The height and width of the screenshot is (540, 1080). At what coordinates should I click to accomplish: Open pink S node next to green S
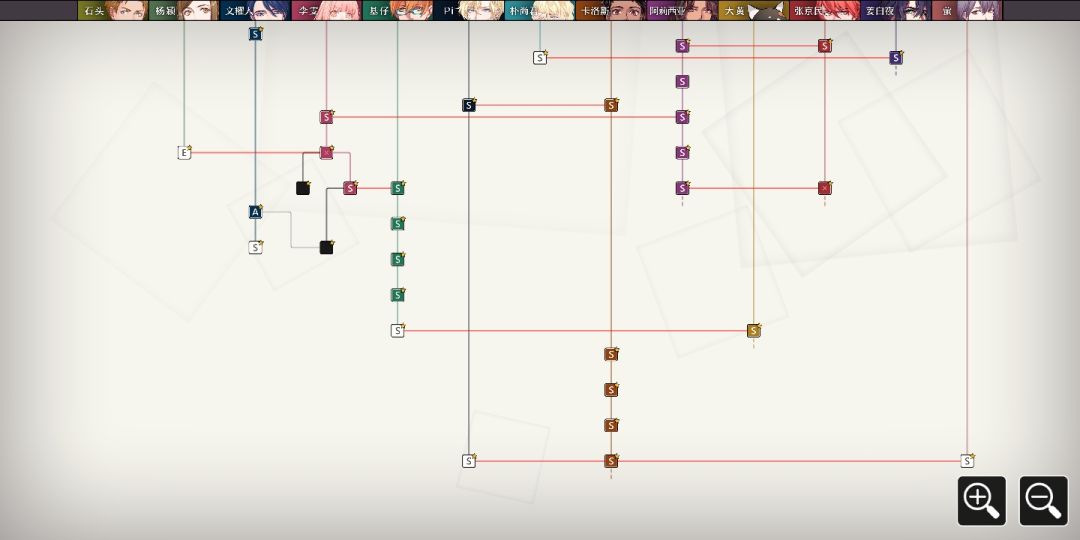point(350,188)
